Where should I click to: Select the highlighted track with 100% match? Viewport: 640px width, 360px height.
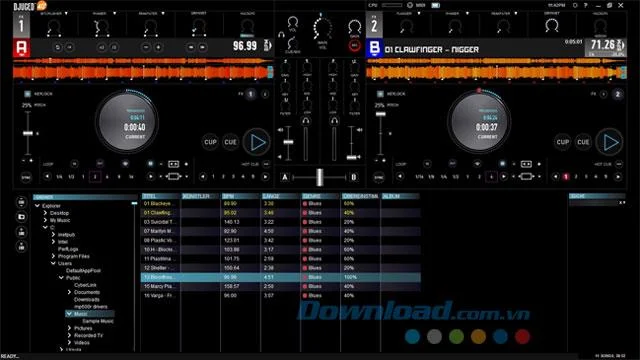coord(281,277)
